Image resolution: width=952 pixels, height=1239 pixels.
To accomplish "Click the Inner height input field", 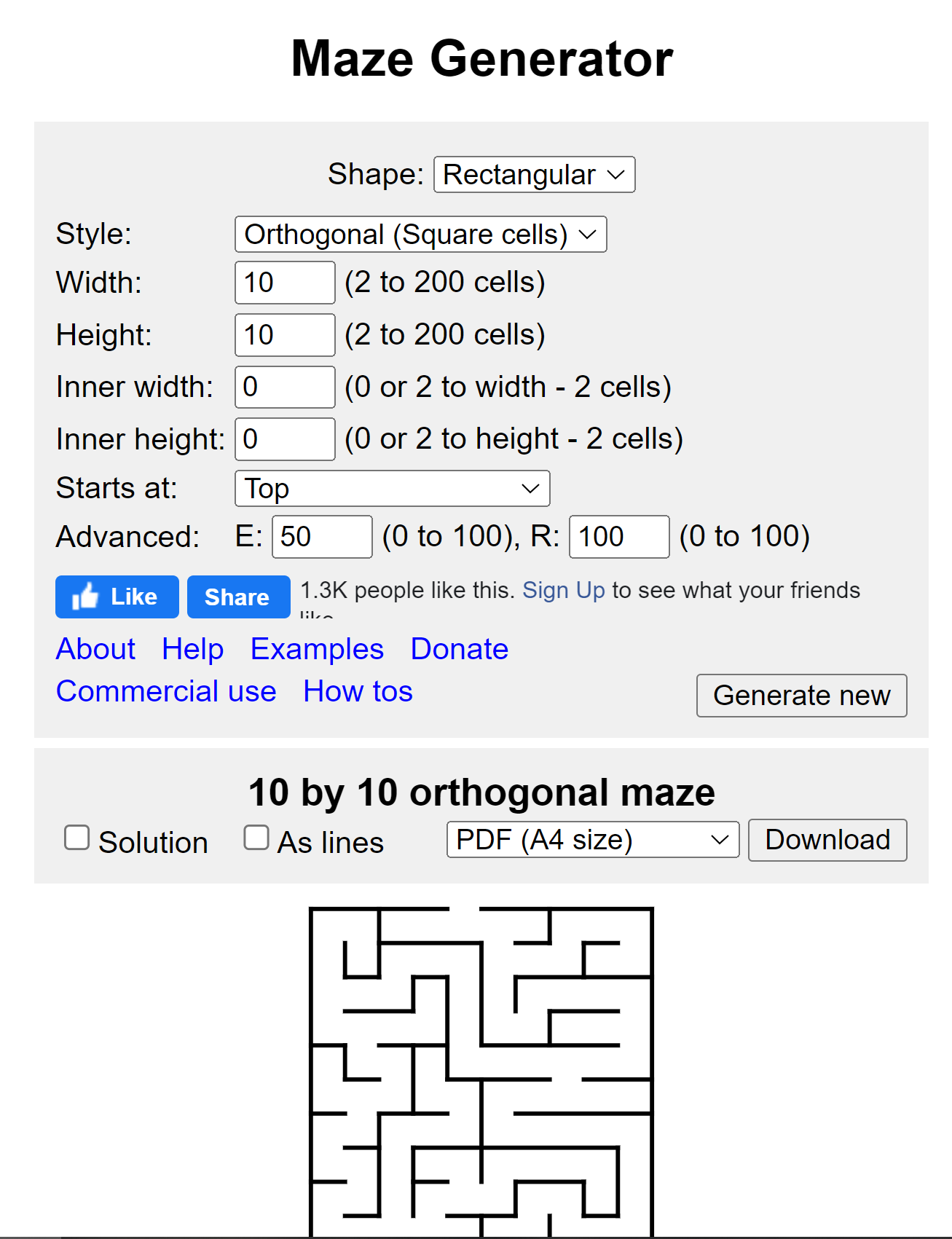I will click(x=284, y=438).
